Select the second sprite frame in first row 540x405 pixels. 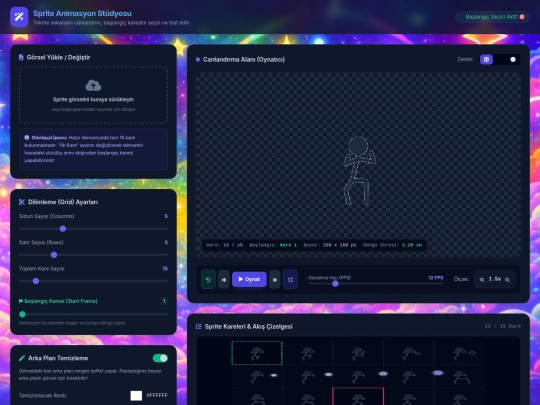tap(308, 353)
